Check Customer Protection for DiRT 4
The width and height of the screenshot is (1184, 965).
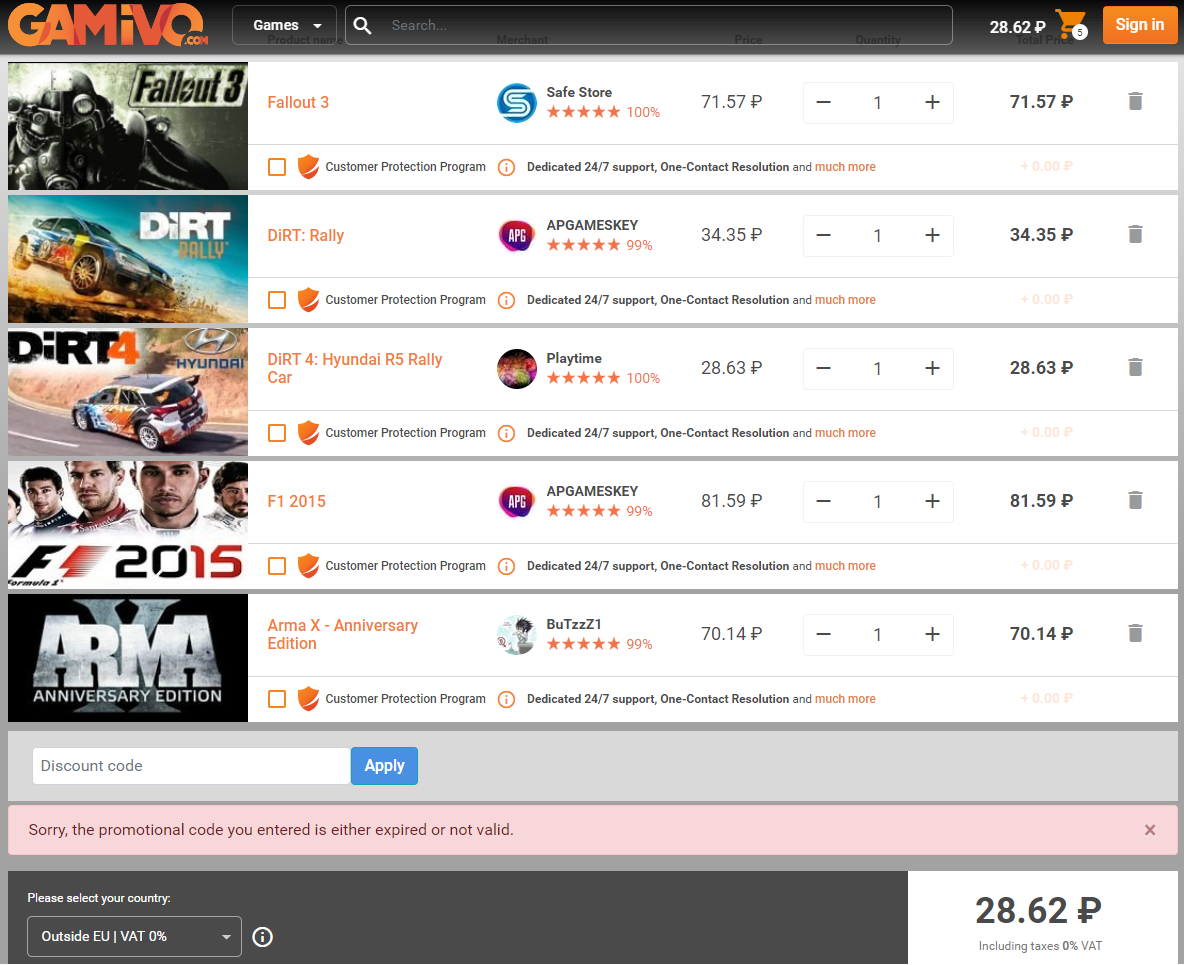277,433
